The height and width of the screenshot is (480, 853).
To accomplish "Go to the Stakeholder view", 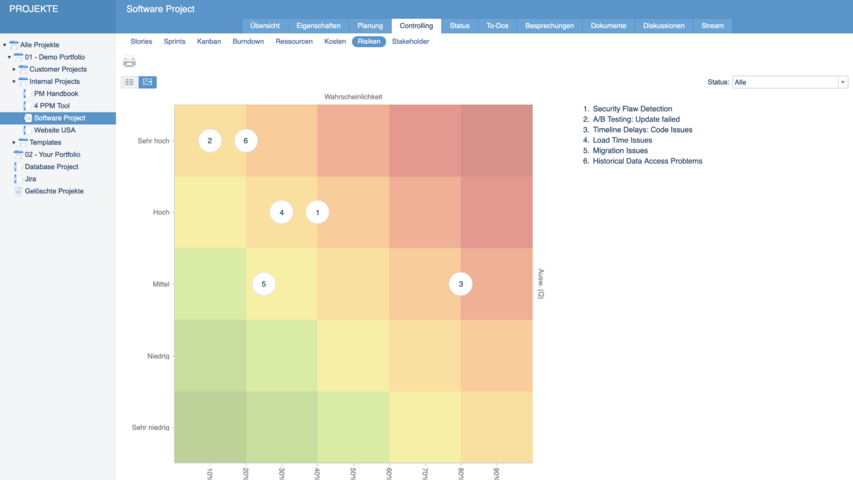I will click(410, 42).
